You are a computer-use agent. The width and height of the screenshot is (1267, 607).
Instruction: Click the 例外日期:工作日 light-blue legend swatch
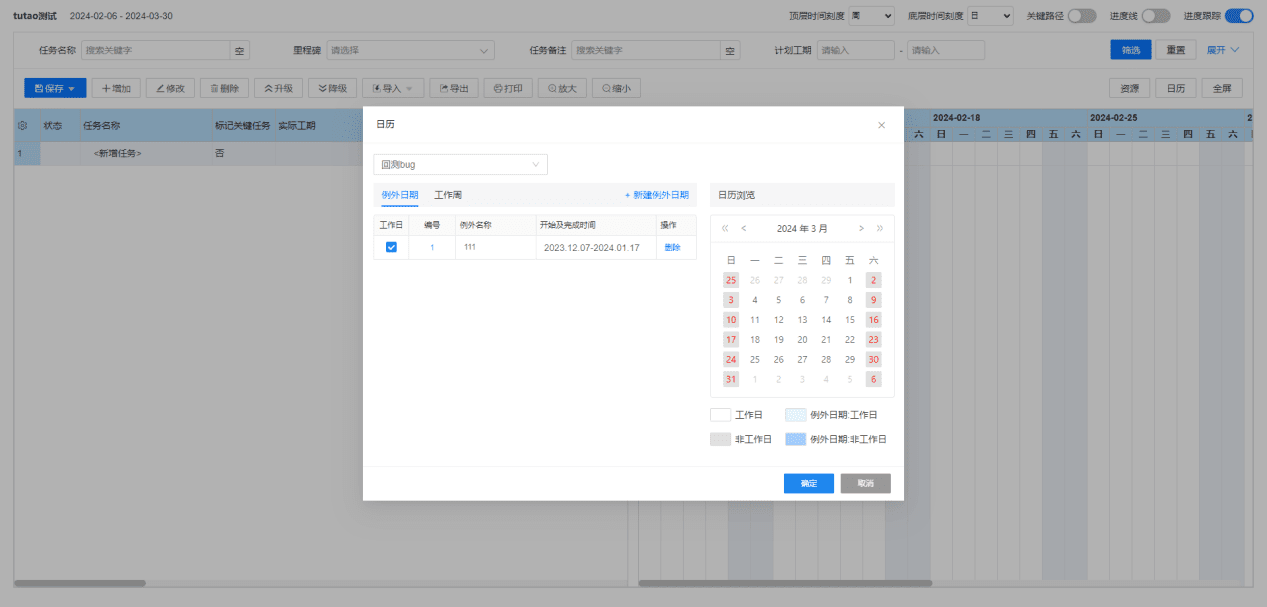tap(796, 414)
